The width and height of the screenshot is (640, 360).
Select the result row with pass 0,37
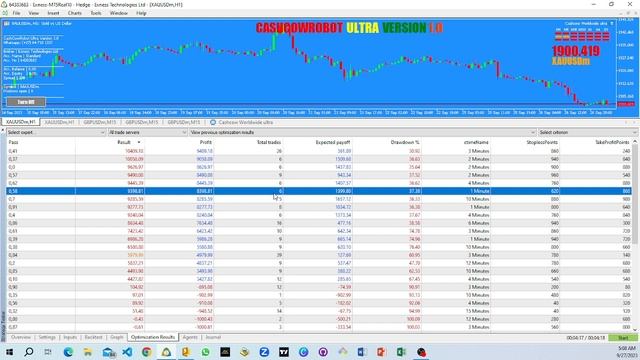[319, 159]
